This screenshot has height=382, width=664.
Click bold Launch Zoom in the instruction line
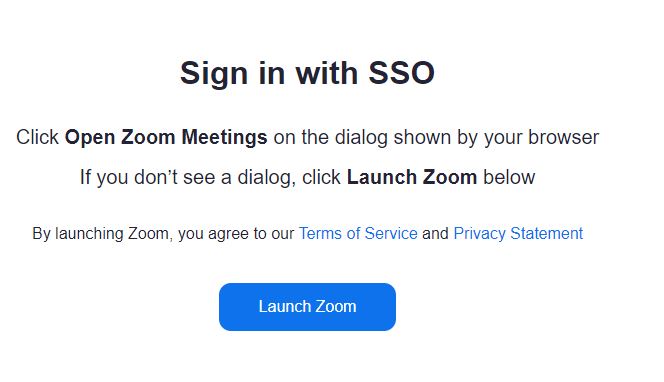(412, 177)
